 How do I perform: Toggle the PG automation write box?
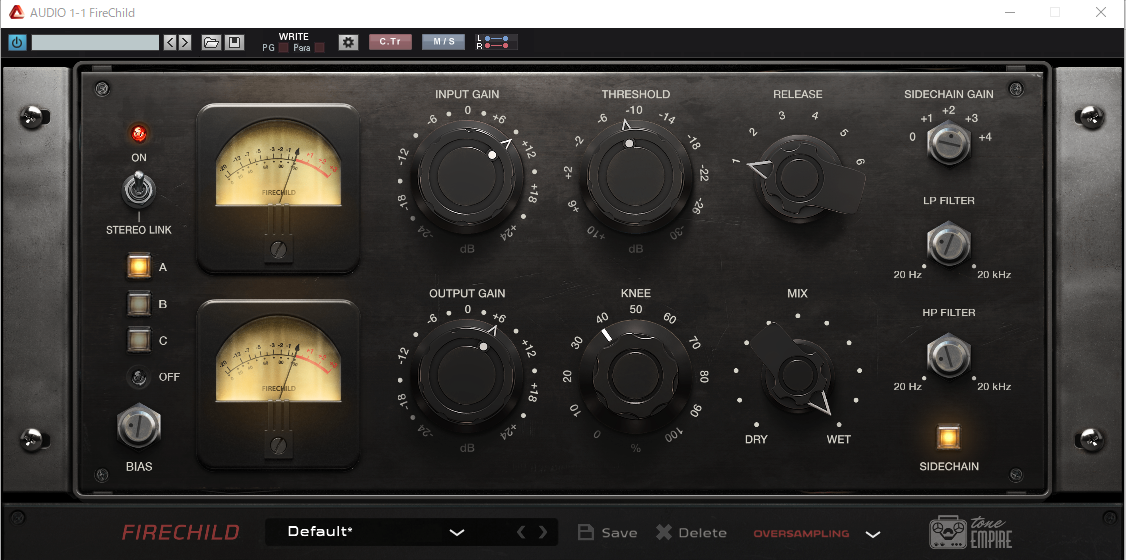coord(284,48)
